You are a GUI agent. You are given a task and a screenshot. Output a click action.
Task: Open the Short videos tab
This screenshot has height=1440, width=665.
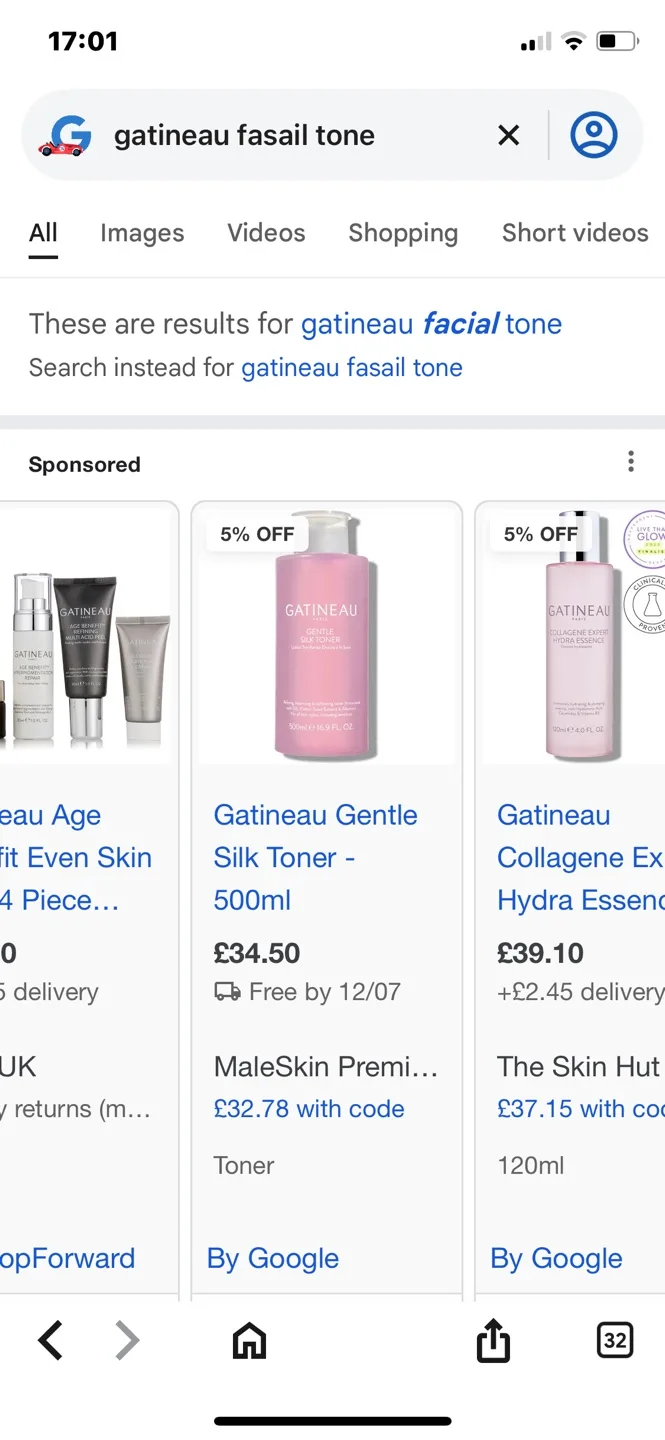click(575, 233)
